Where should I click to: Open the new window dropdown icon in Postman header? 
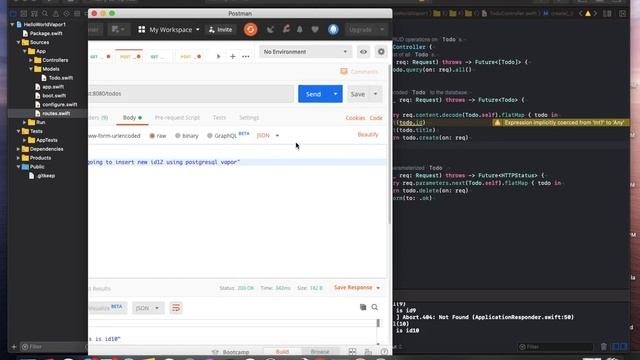[x=118, y=29]
